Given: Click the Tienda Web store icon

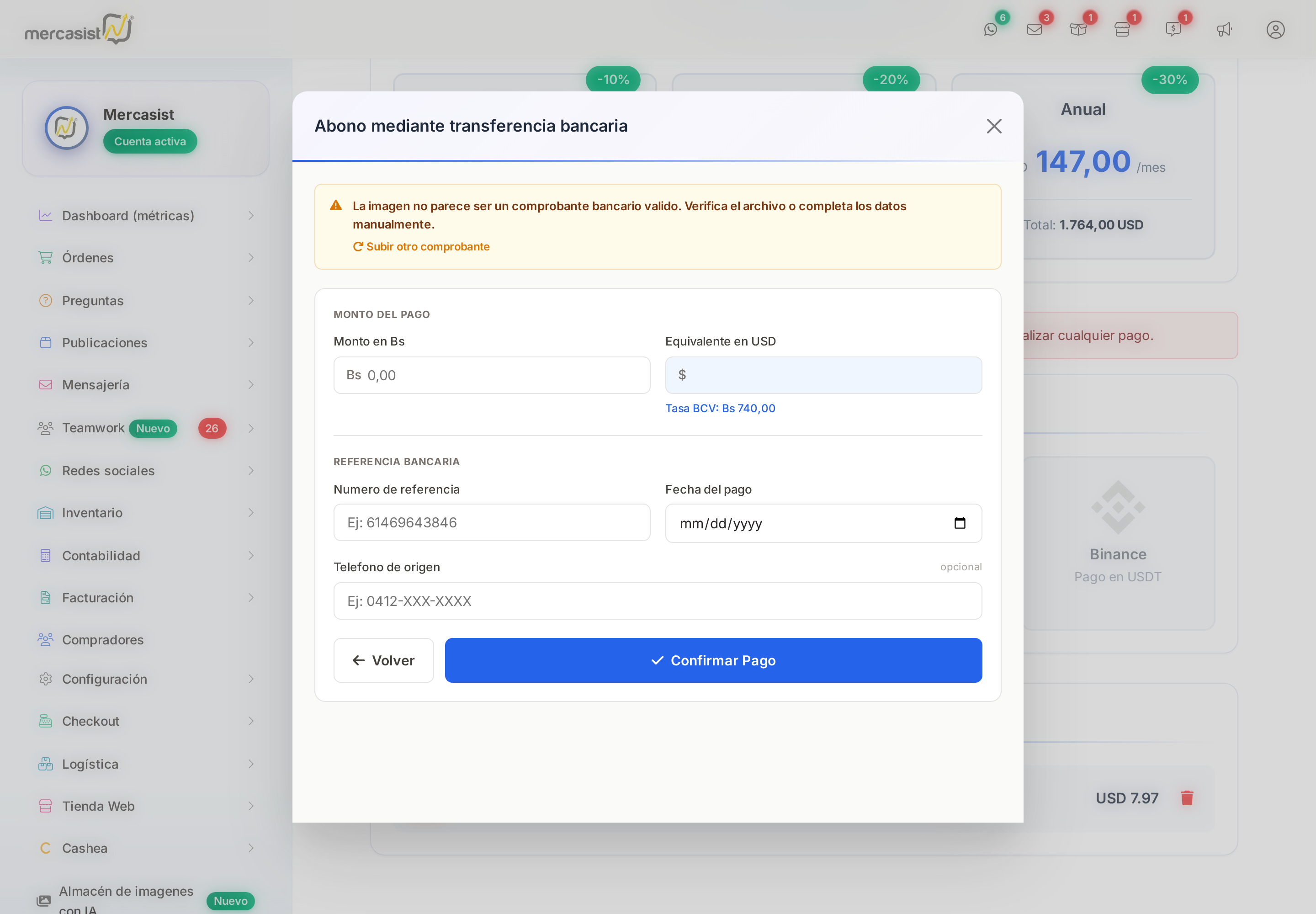Looking at the screenshot, I should pyautogui.click(x=45, y=806).
